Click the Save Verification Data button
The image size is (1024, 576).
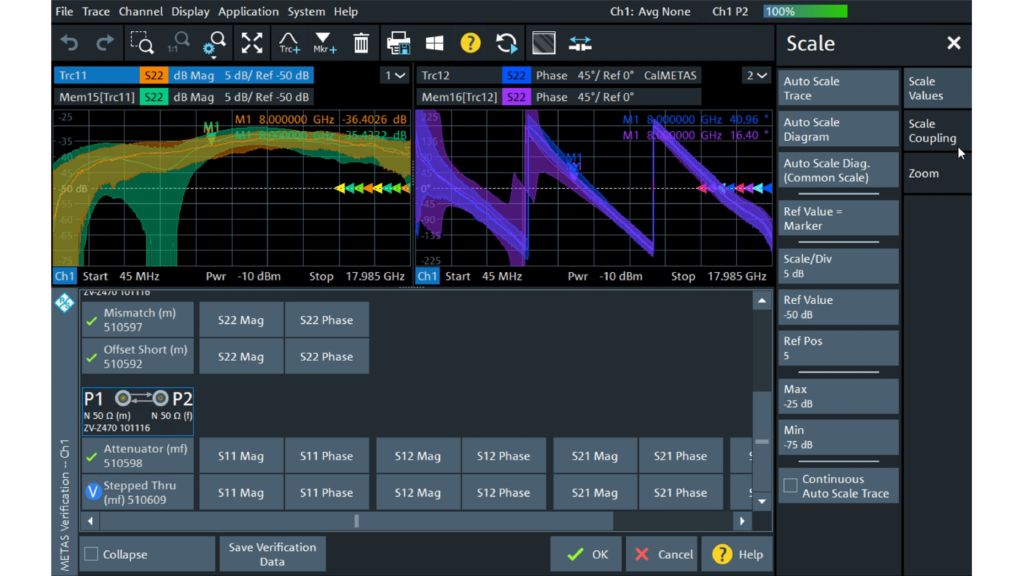pyautogui.click(x=272, y=554)
